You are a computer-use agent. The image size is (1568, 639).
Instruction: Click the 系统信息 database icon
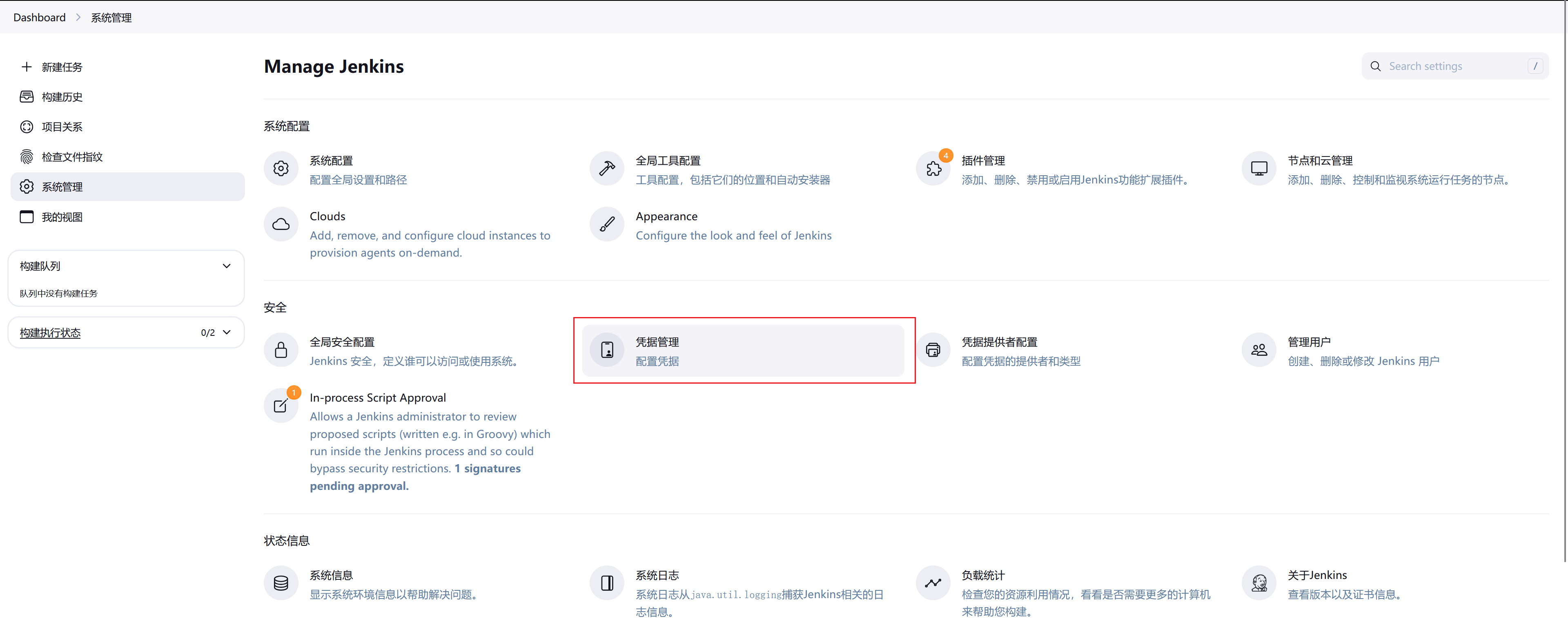(x=281, y=583)
